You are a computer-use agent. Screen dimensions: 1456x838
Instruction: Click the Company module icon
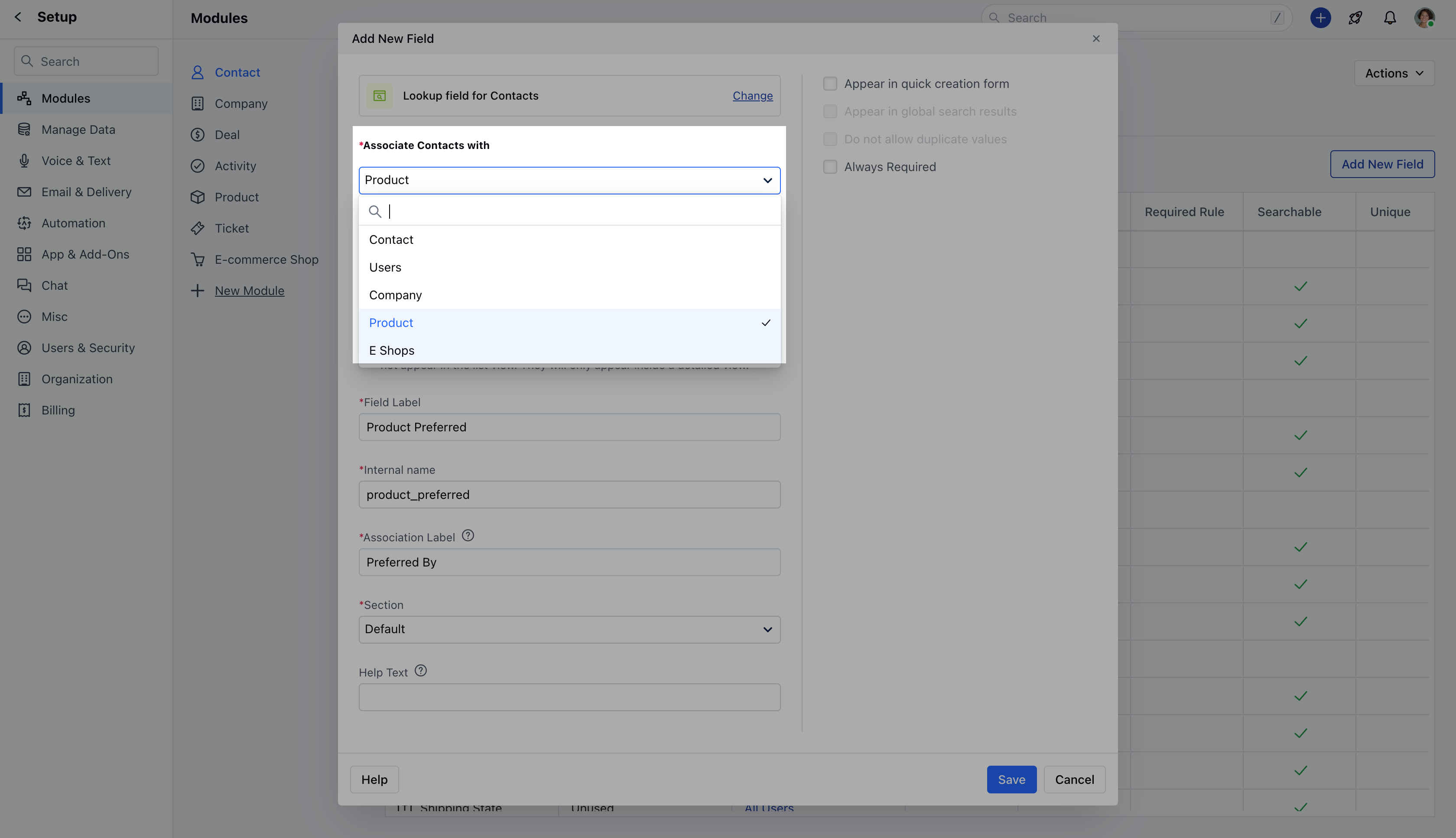(x=198, y=104)
